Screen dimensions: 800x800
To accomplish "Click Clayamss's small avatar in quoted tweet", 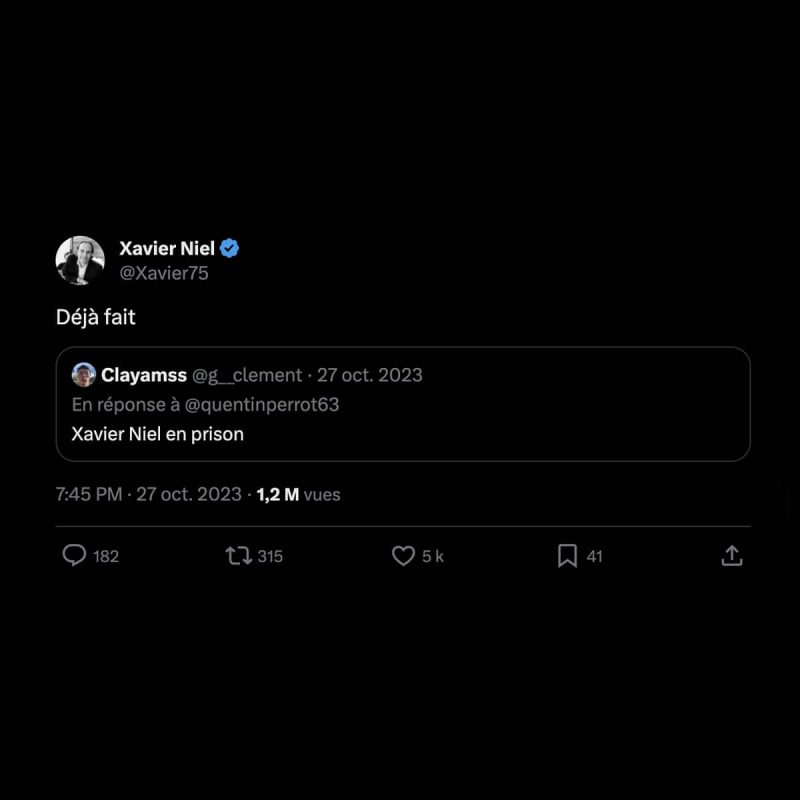I will click(84, 375).
